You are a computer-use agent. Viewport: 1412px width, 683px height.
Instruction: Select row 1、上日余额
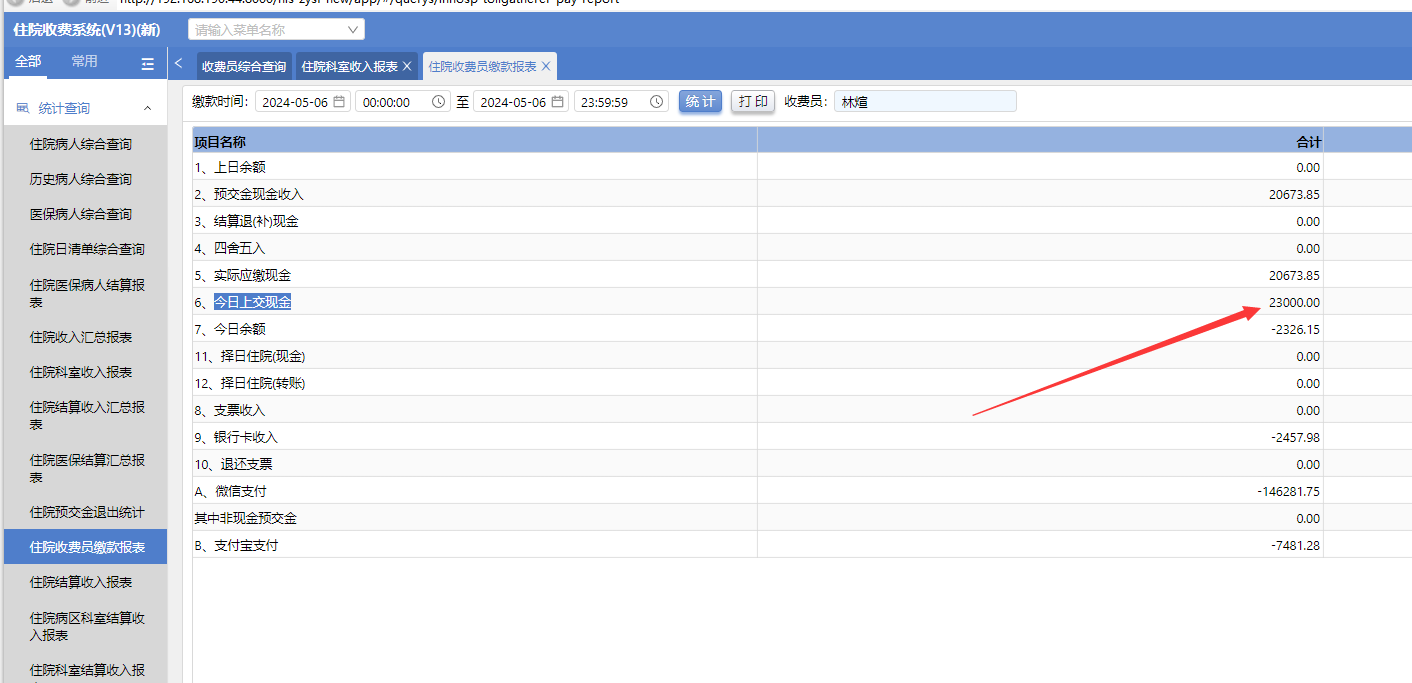tap(802, 167)
